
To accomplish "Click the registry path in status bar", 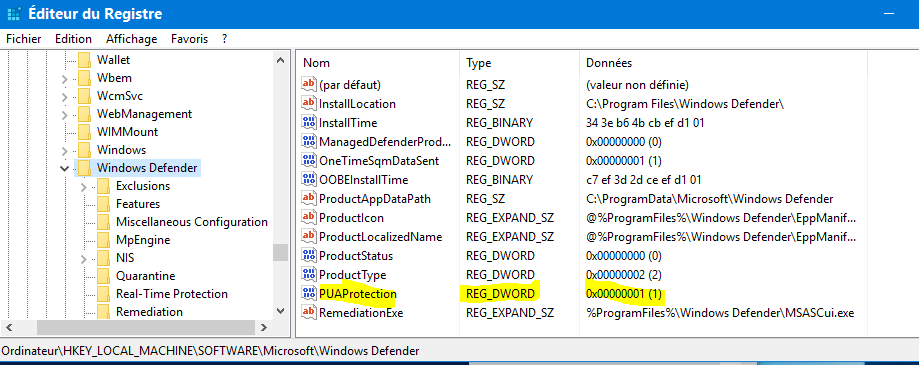I will pyautogui.click(x=210, y=352).
